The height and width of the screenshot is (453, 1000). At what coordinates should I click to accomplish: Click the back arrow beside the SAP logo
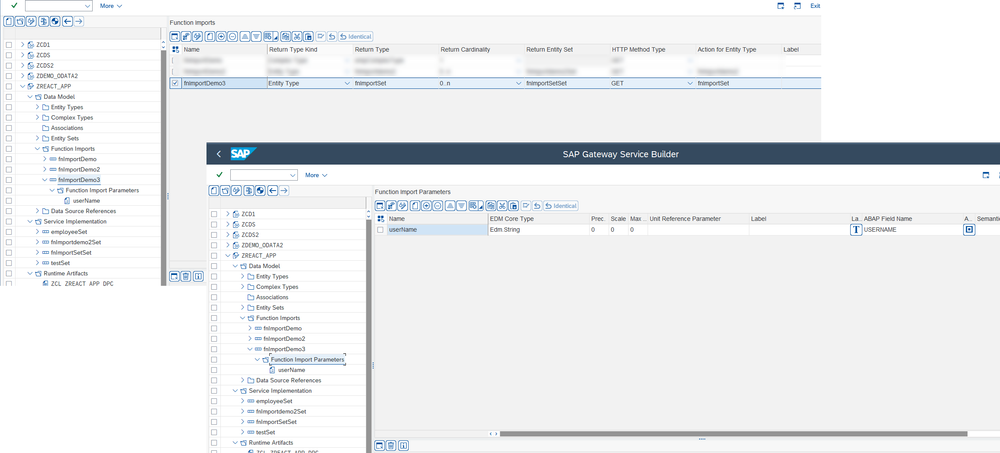coord(218,154)
